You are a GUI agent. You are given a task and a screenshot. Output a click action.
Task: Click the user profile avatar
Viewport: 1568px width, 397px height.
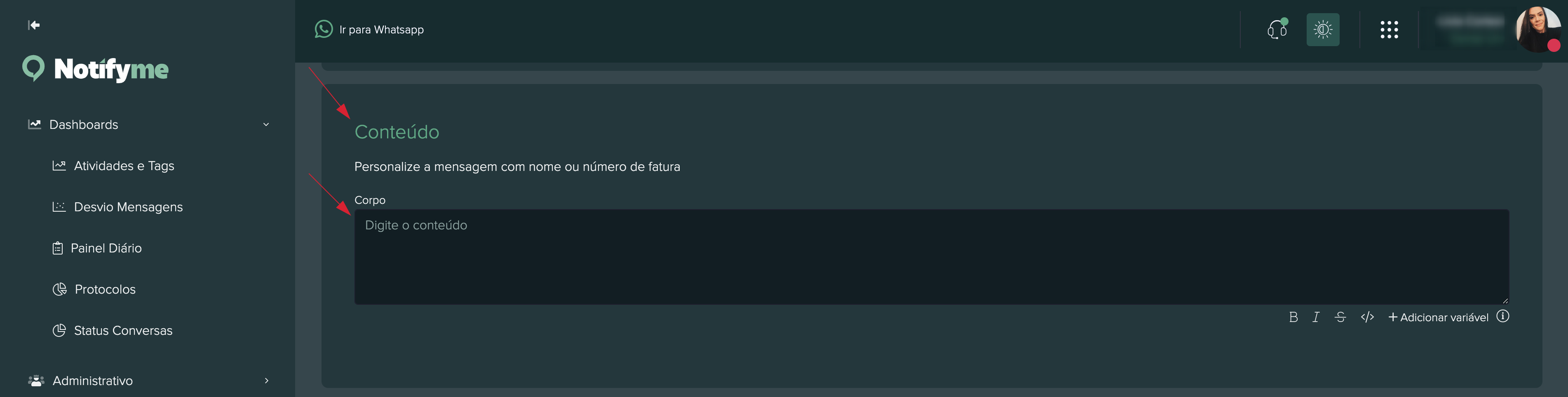tap(1537, 28)
